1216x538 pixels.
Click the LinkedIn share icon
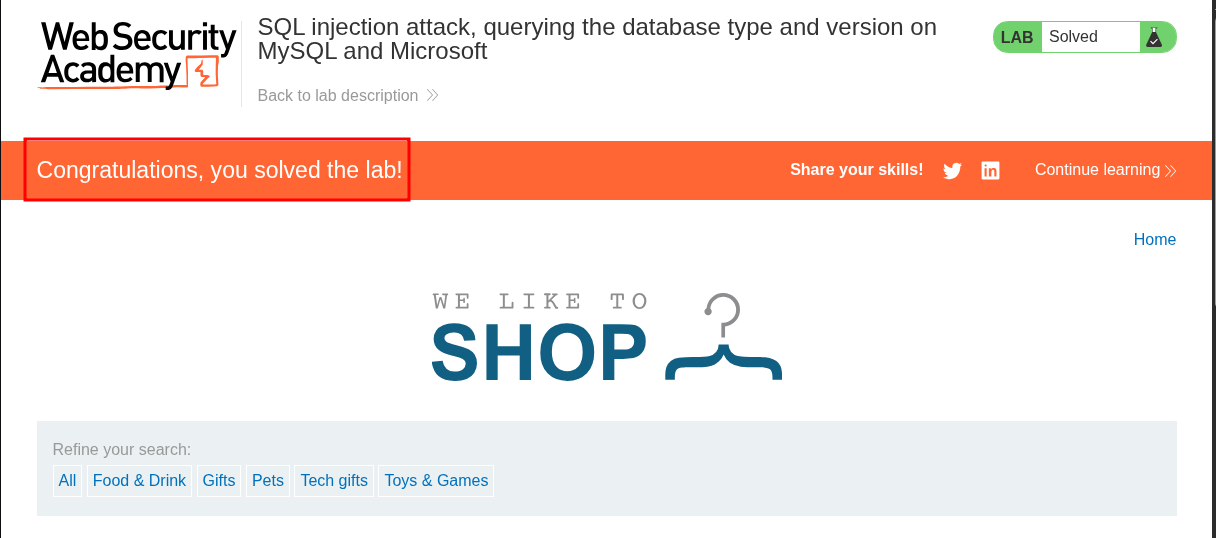pyautogui.click(x=990, y=171)
